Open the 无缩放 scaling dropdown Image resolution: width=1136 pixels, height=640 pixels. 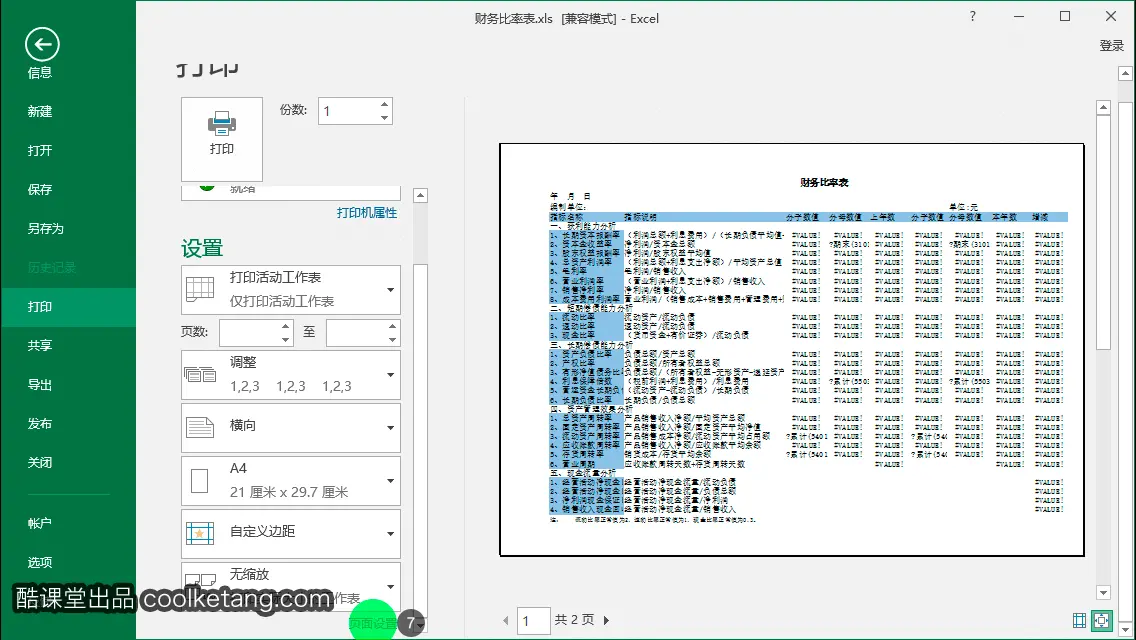coord(291,586)
